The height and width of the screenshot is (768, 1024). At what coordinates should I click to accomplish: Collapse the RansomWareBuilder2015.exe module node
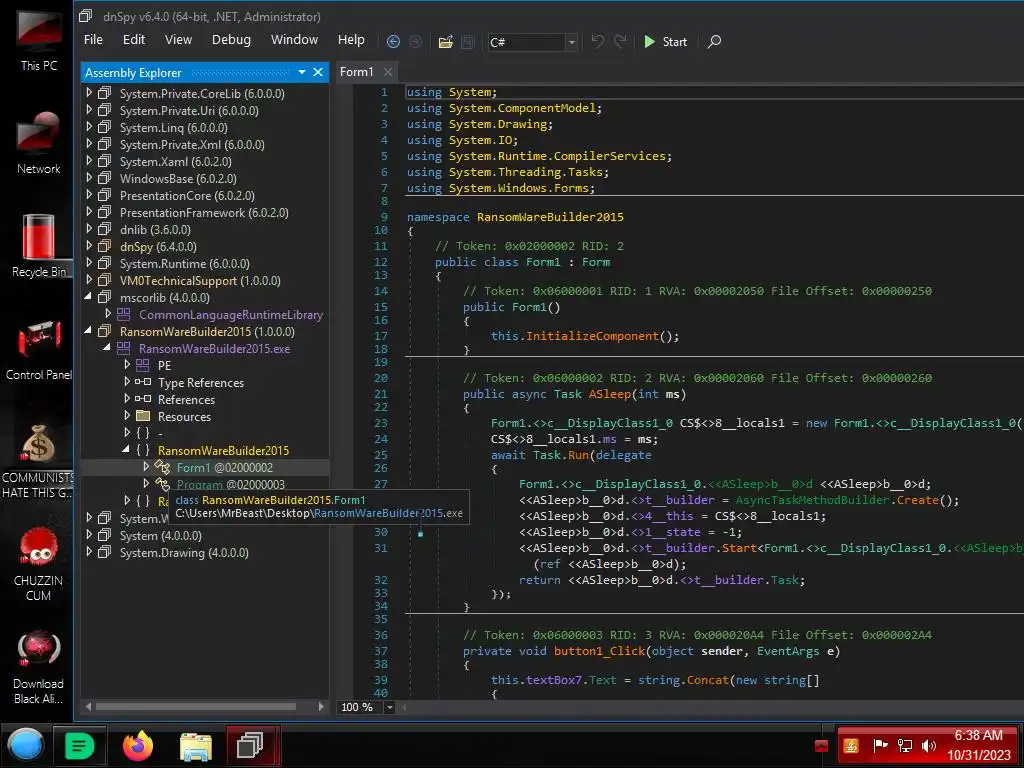pos(107,348)
